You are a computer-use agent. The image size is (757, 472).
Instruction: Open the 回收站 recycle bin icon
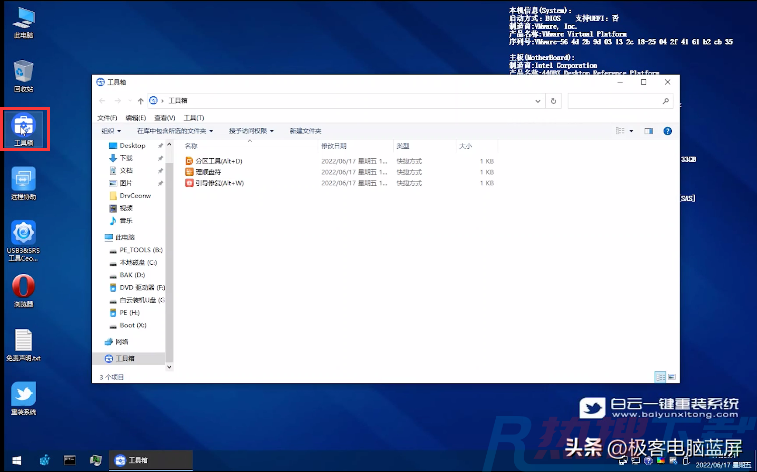click(23, 76)
